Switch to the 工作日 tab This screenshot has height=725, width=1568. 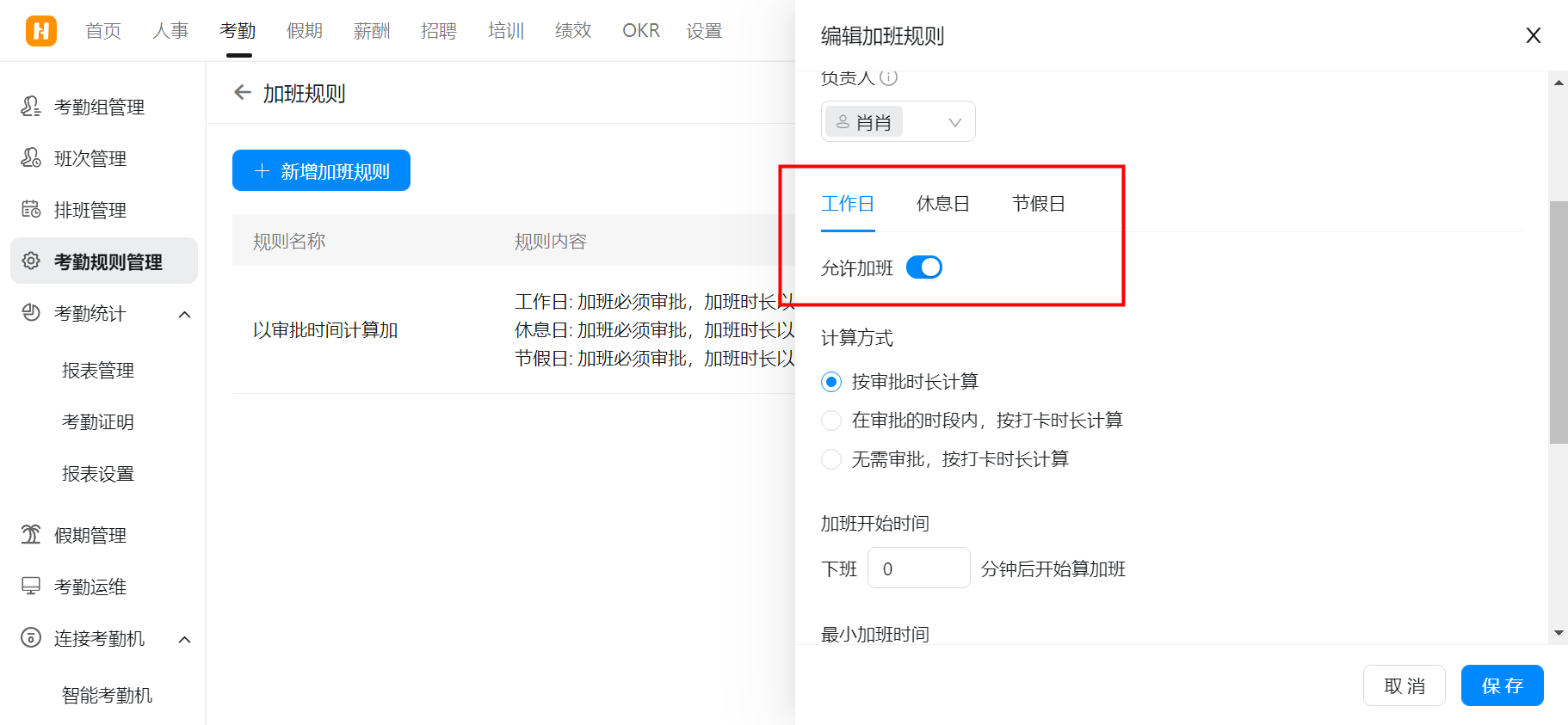pyautogui.click(x=848, y=204)
